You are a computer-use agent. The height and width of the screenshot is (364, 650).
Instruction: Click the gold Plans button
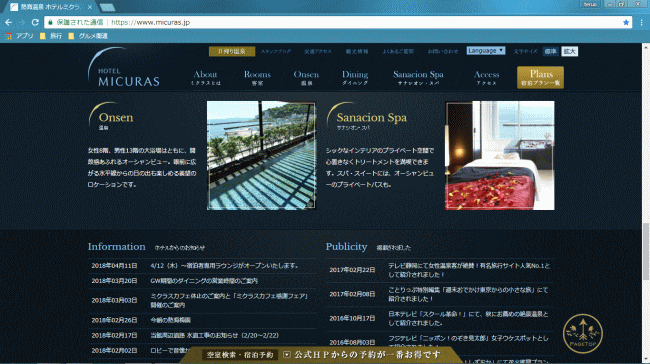[541, 77]
